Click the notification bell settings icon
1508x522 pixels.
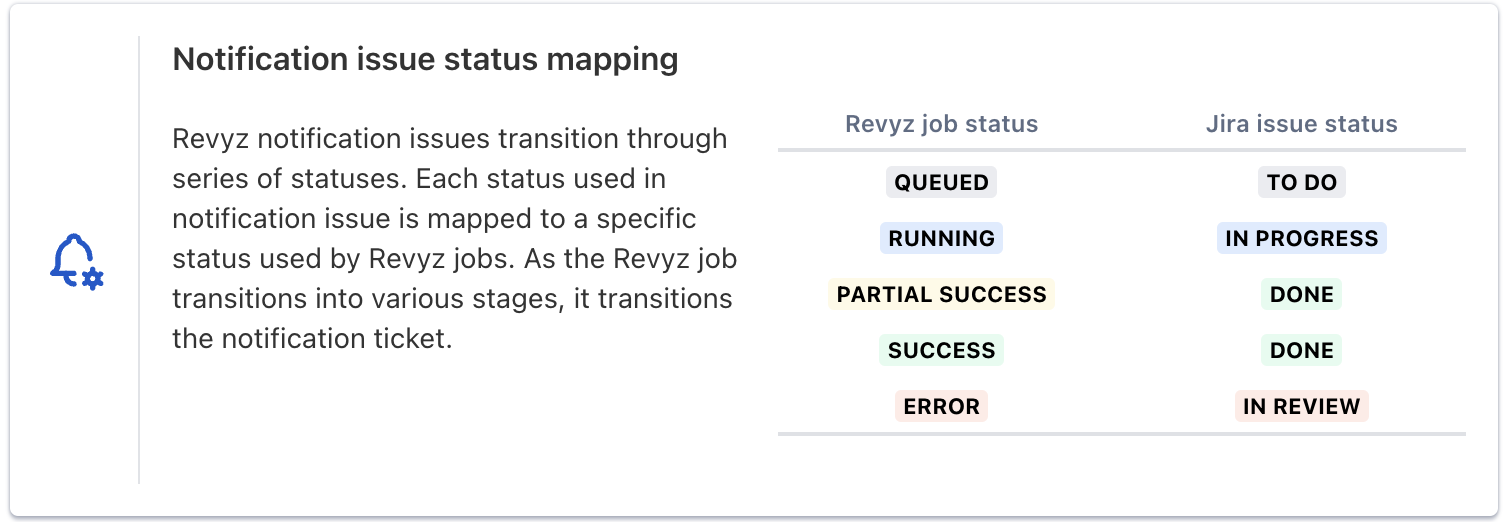[x=77, y=262]
